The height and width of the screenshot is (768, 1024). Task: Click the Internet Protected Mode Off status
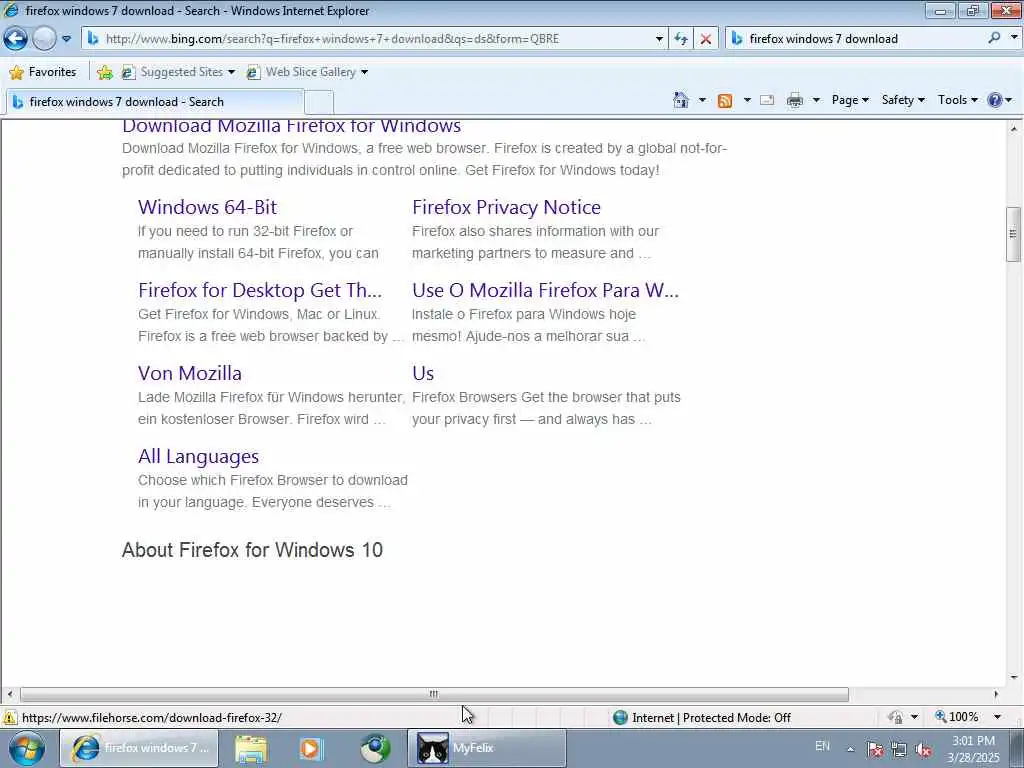pos(702,718)
